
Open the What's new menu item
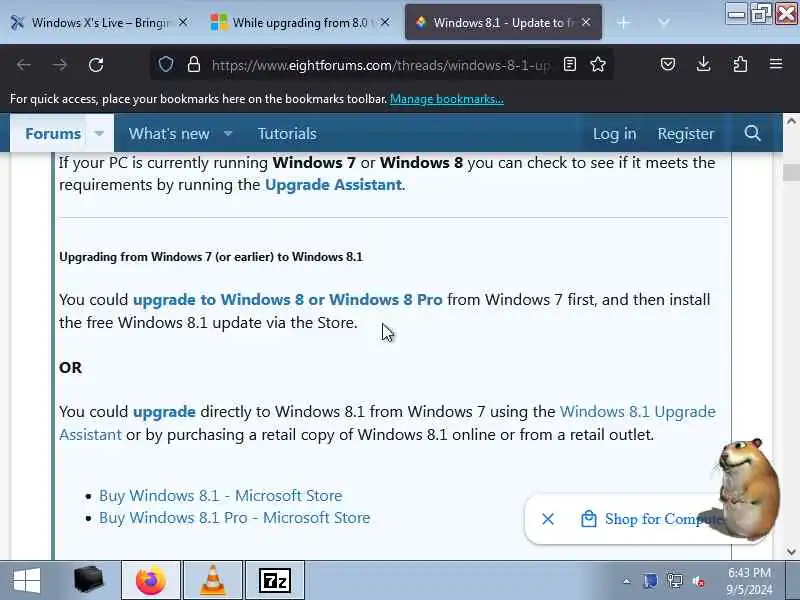[169, 134]
